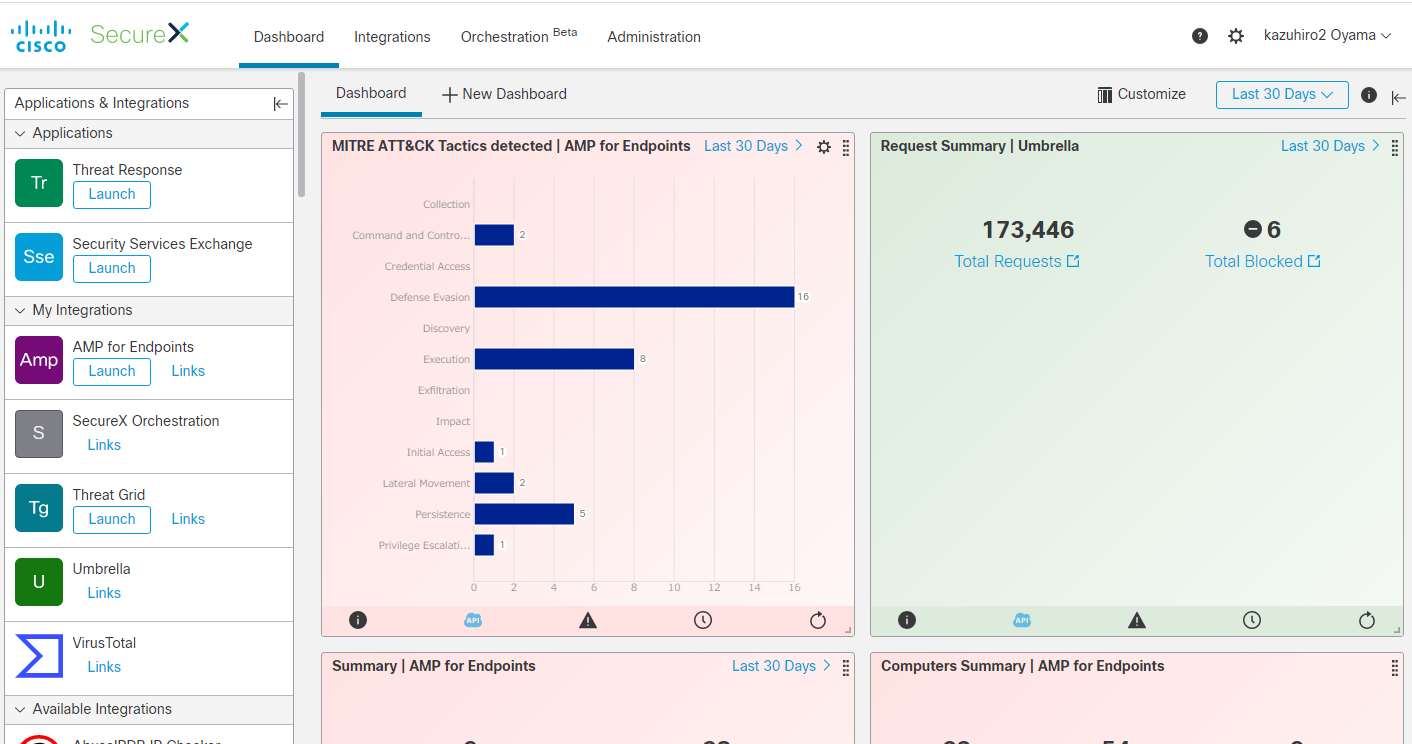Show info for Request Summary tile
The image size is (1412, 744).
click(x=907, y=620)
